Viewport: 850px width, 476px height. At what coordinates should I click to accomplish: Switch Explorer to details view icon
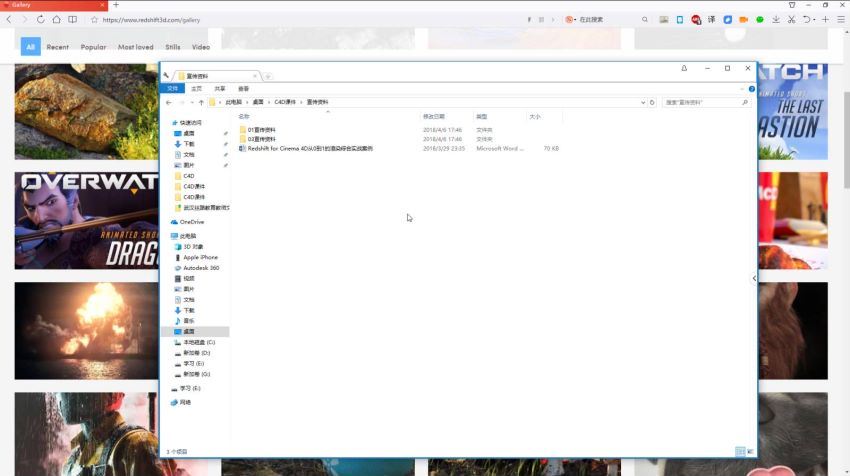click(740, 452)
